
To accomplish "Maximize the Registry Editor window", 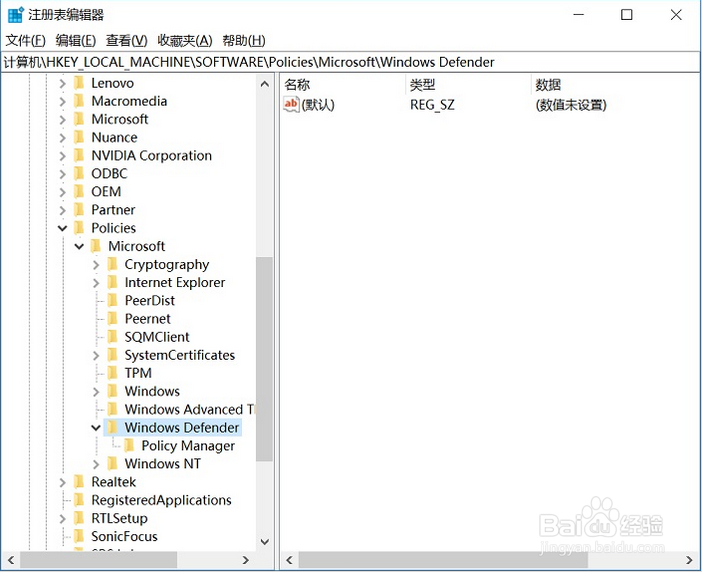I will pos(627,15).
